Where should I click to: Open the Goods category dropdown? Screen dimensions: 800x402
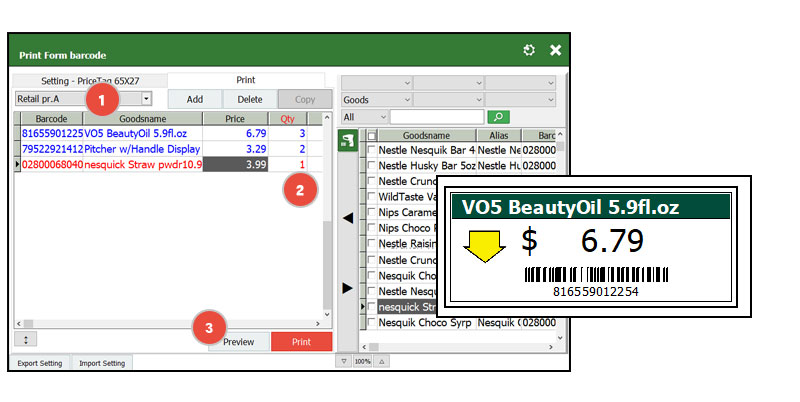click(x=377, y=99)
